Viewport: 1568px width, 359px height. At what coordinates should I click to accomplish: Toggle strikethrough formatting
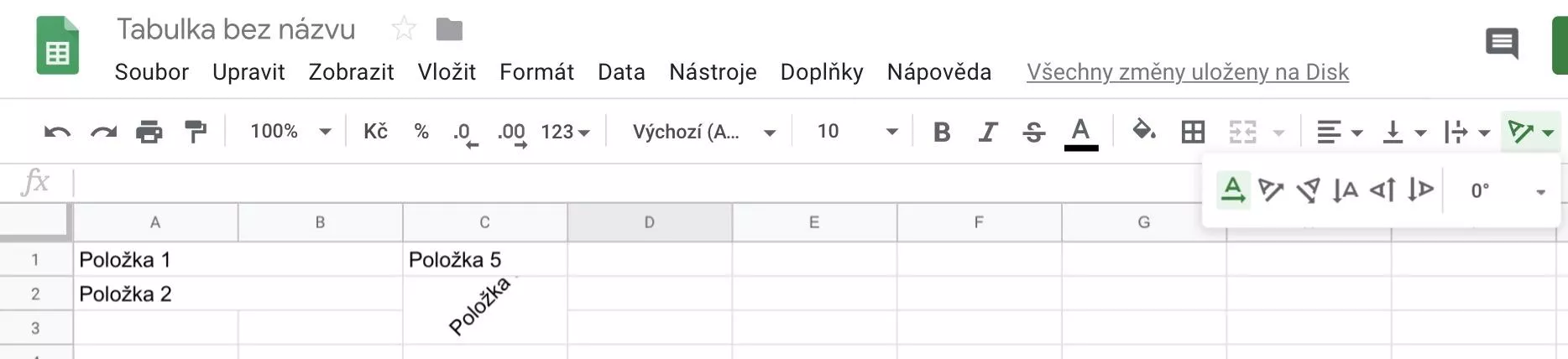pyautogui.click(x=1034, y=132)
